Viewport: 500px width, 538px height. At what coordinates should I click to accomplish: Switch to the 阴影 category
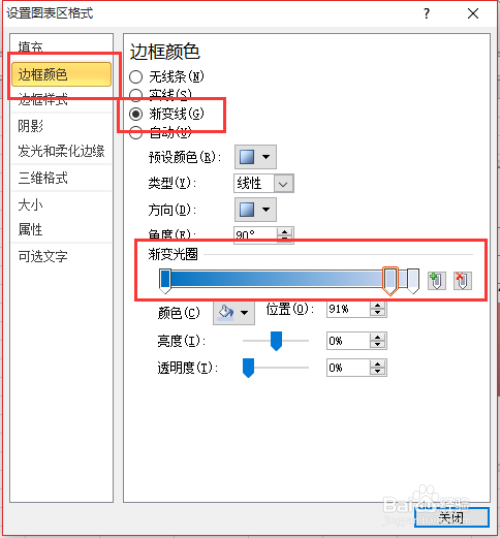(x=31, y=126)
